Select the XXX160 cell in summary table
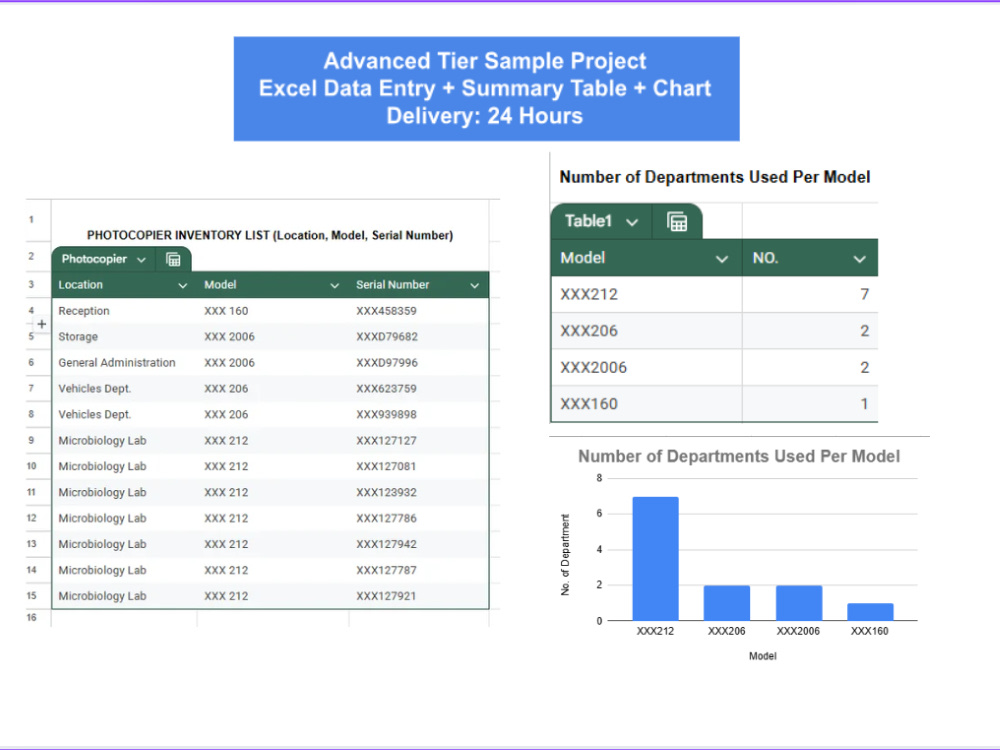The width and height of the screenshot is (1000, 750). [x=646, y=404]
